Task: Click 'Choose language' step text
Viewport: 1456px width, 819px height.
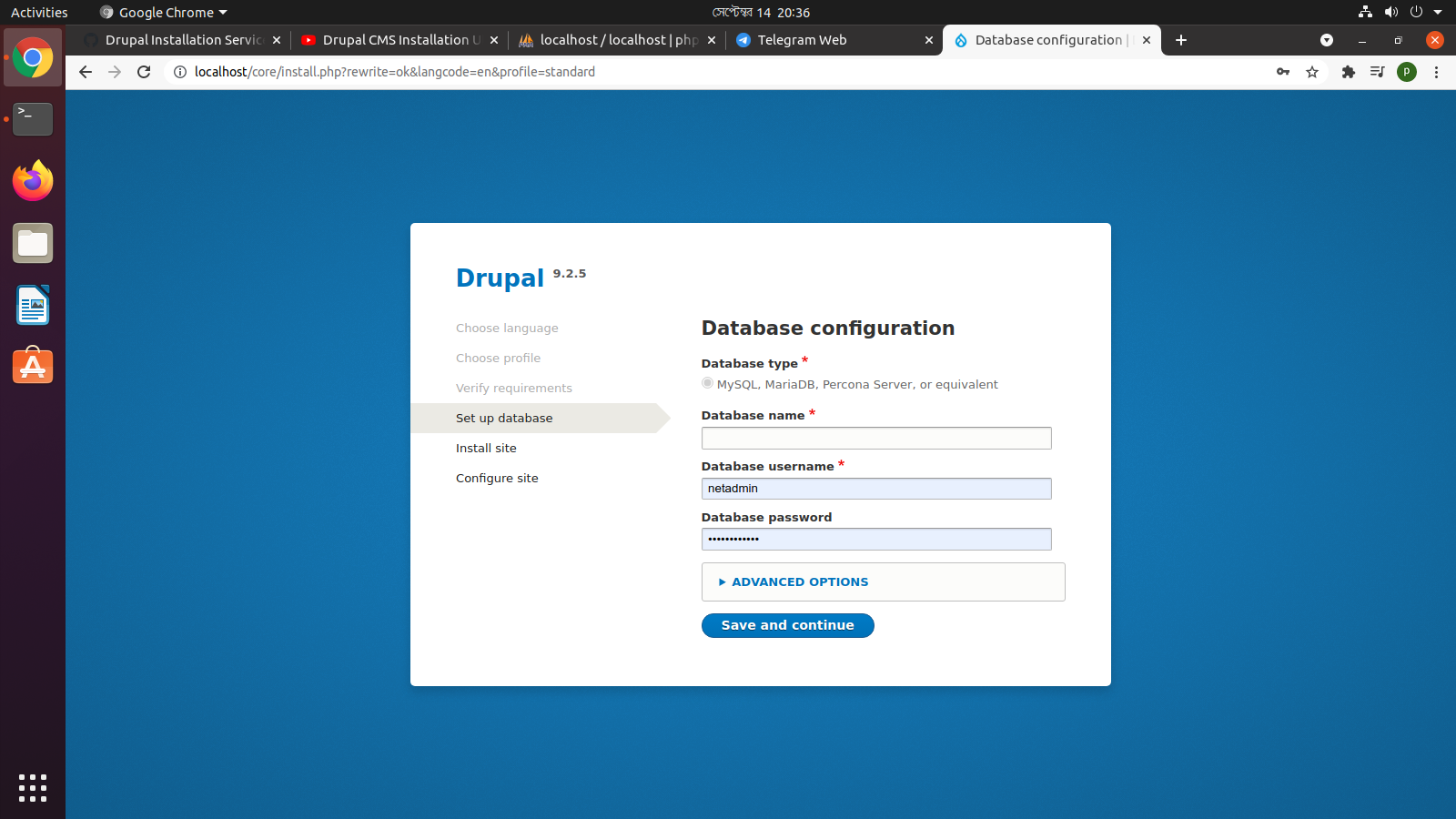Action: [x=507, y=329]
